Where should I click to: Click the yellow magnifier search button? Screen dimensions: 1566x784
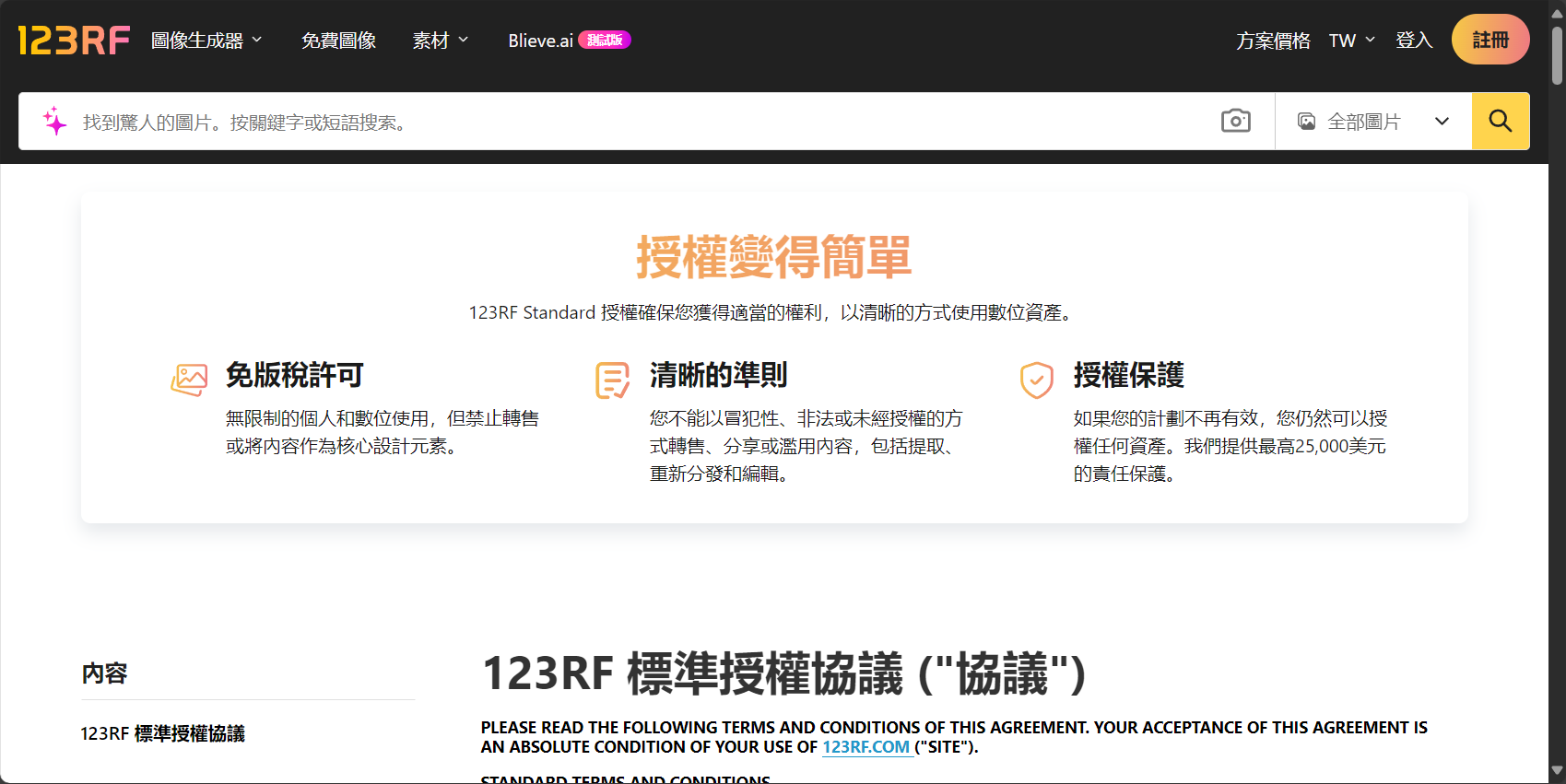click(x=1500, y=121)
